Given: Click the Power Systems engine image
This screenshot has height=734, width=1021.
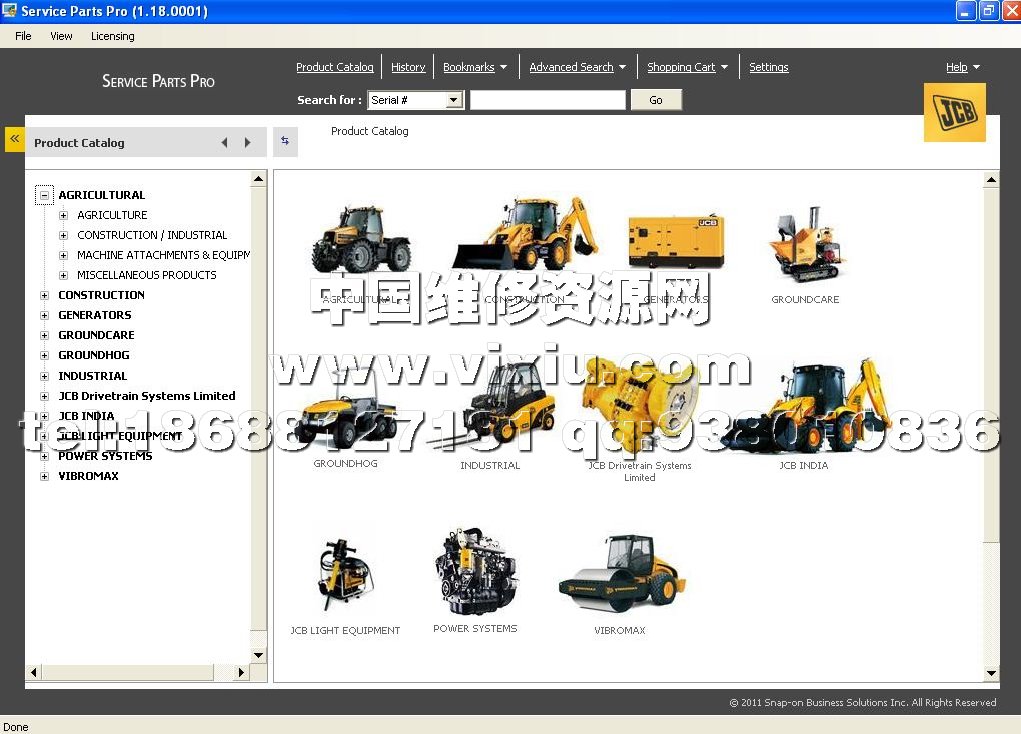Looking at the screenshot, I should 475,573.
